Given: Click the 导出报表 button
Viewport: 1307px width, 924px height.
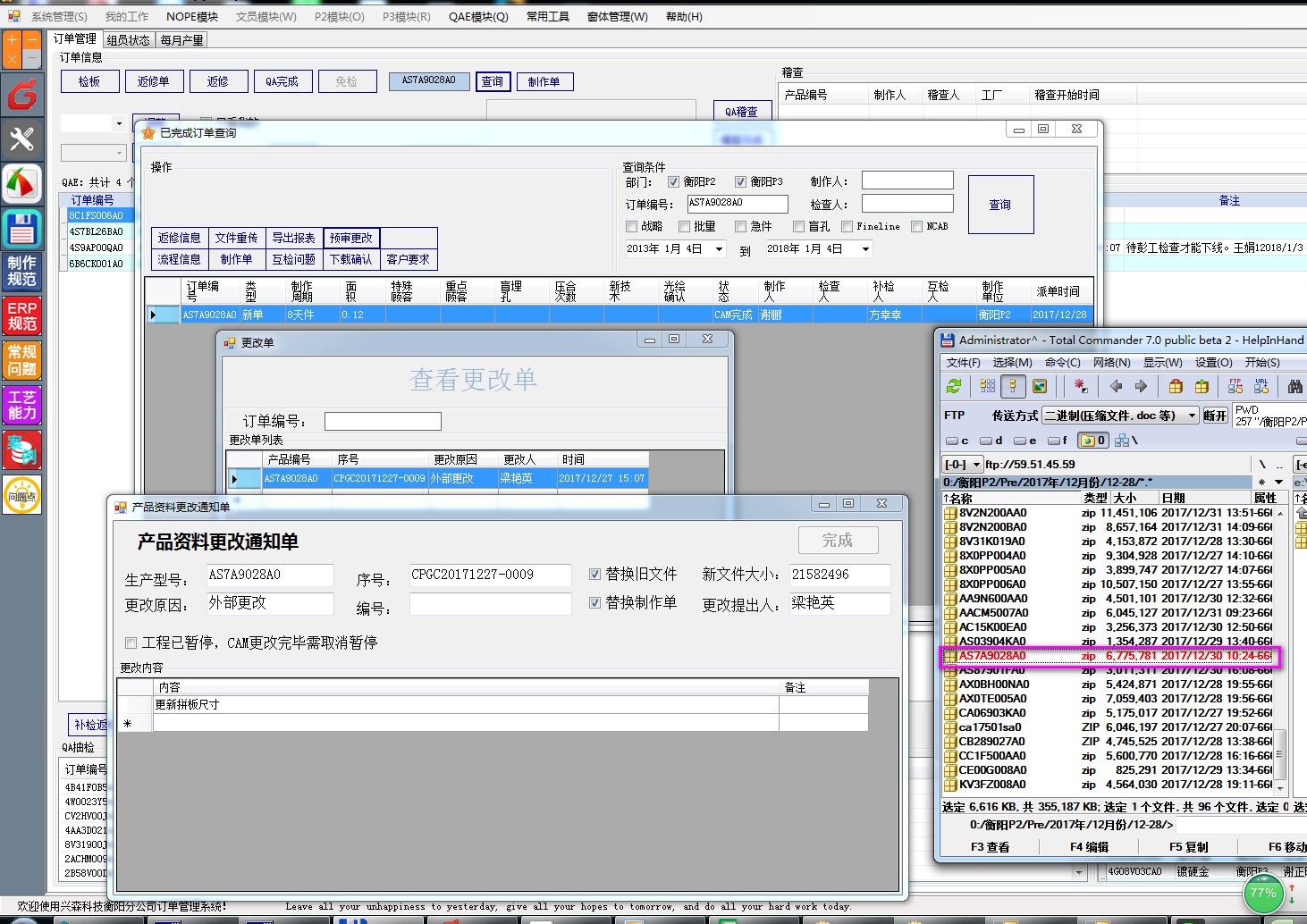Looking at the screenshot, I should click(x=293, y=238).
